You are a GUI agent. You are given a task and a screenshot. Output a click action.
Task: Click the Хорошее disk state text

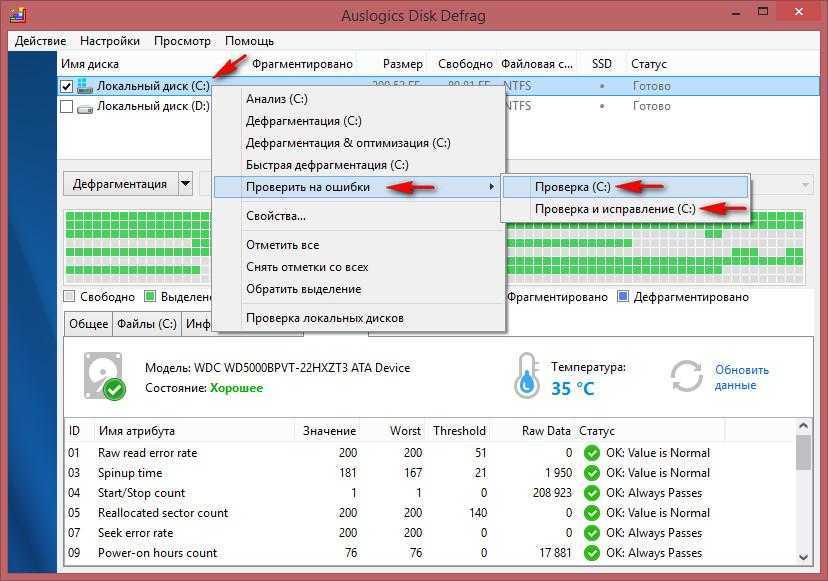[x=236, y=388]
